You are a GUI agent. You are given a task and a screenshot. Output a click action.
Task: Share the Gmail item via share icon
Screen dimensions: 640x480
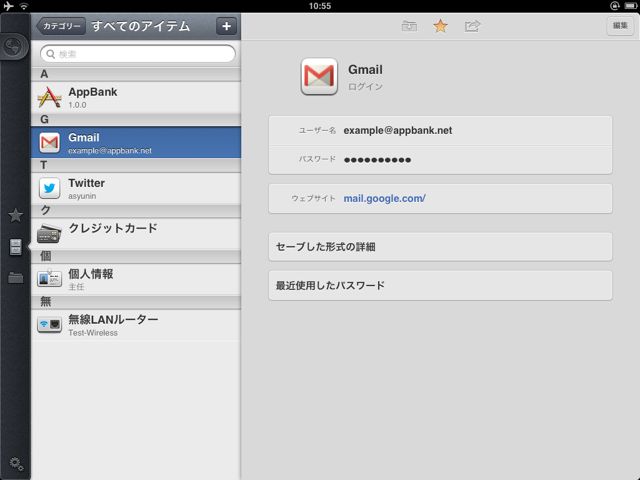472,26
